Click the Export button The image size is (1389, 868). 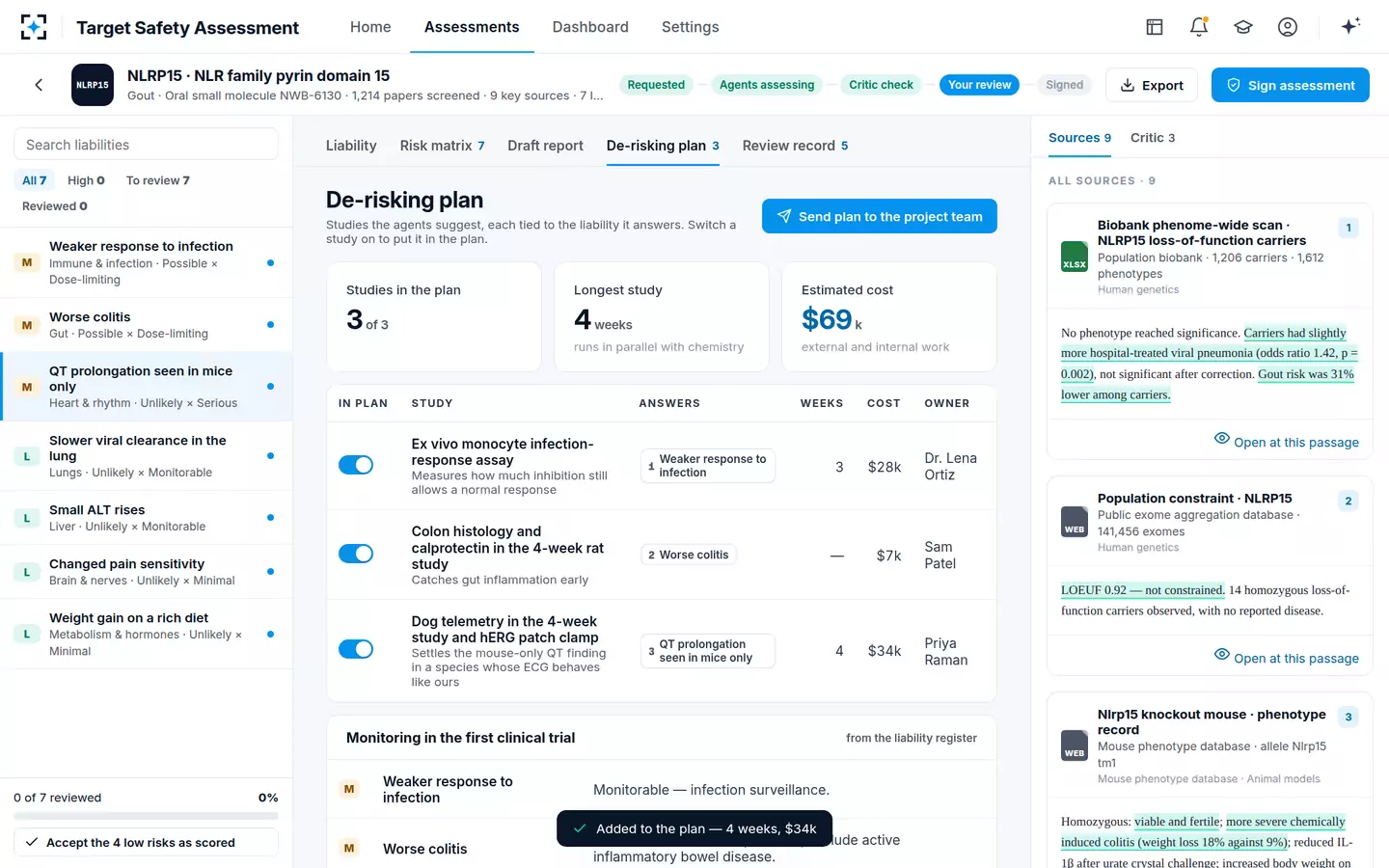tap(1152, 85)
